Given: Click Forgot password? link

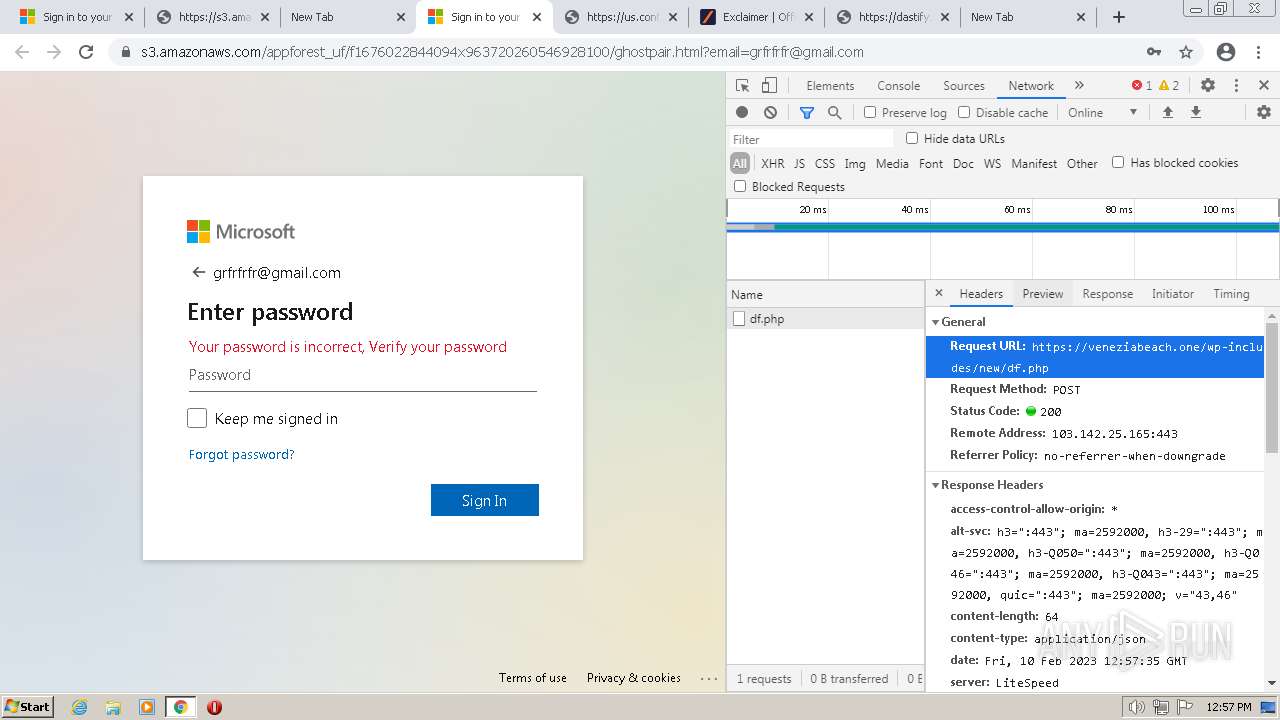Looking at the screenshot, I should pos(241,454).
